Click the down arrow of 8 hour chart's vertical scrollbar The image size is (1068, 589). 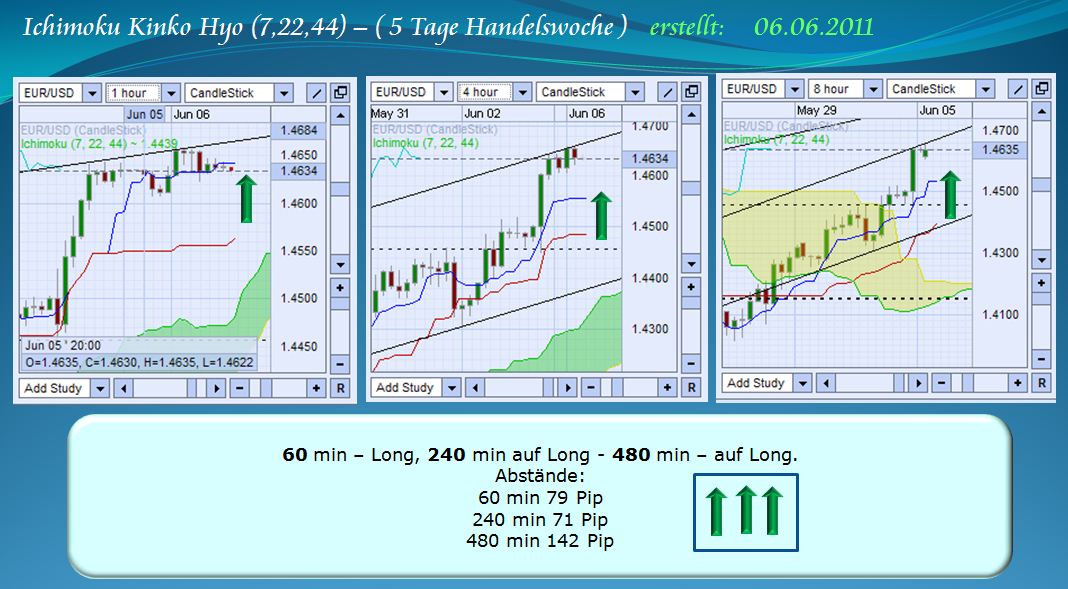pyautogui.click(x=1041, y=259)
